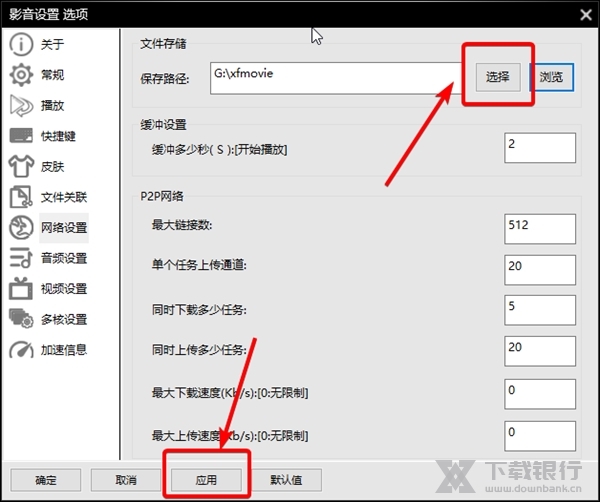Open the 常规 settings page
Screen dimensions: 600x502
coord(52,75)
